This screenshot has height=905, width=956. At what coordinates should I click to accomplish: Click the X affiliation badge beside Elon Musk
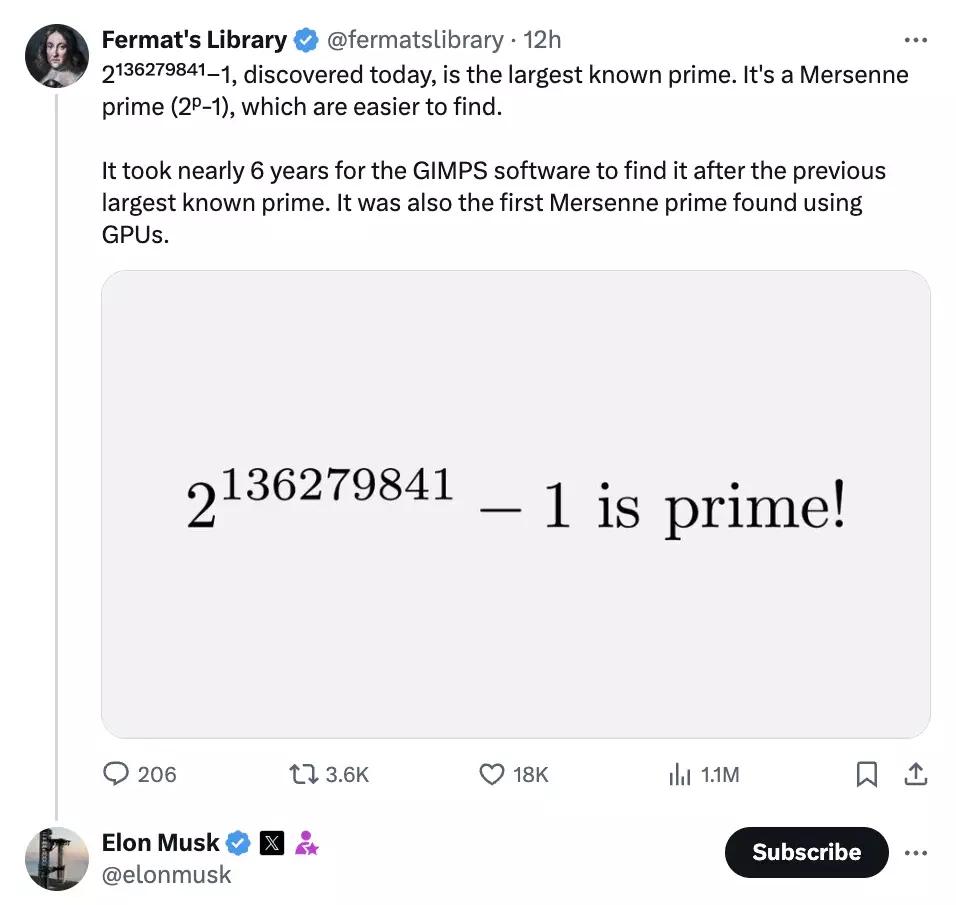tap(272, 843)
